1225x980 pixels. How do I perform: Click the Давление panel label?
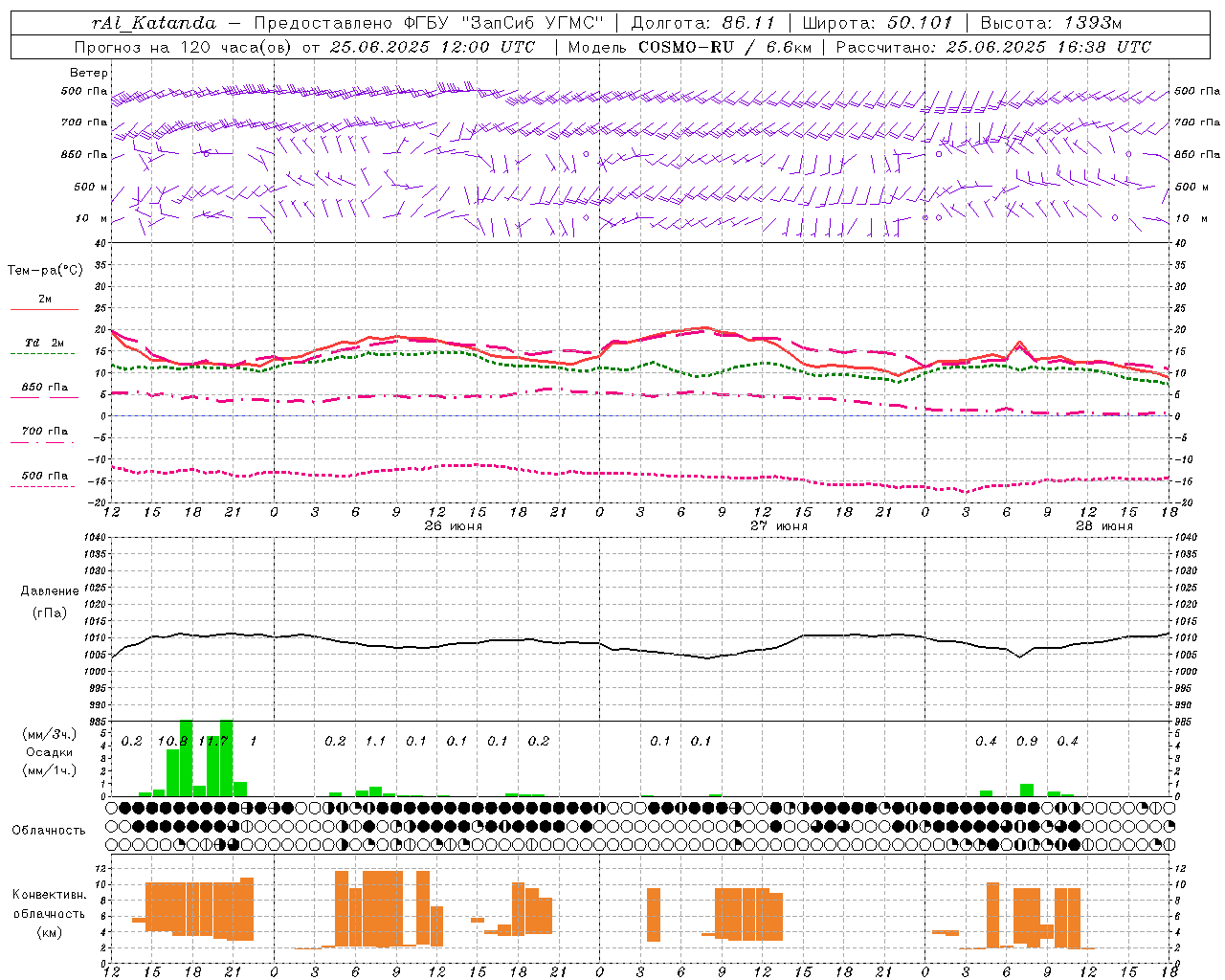(x=49, y=591)
